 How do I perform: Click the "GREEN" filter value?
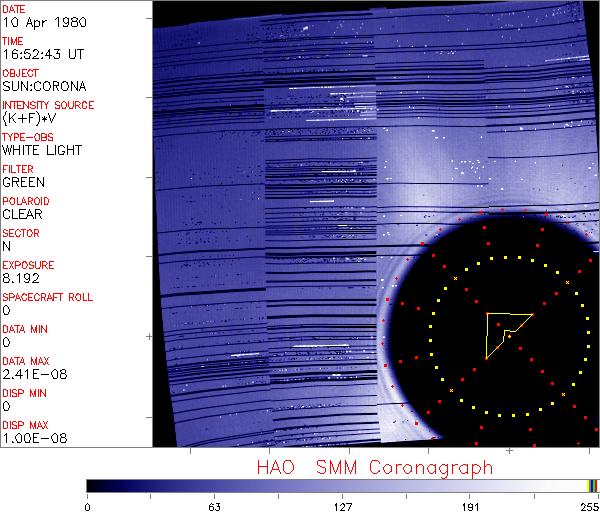pyautogui.click(x=23, y=182)
